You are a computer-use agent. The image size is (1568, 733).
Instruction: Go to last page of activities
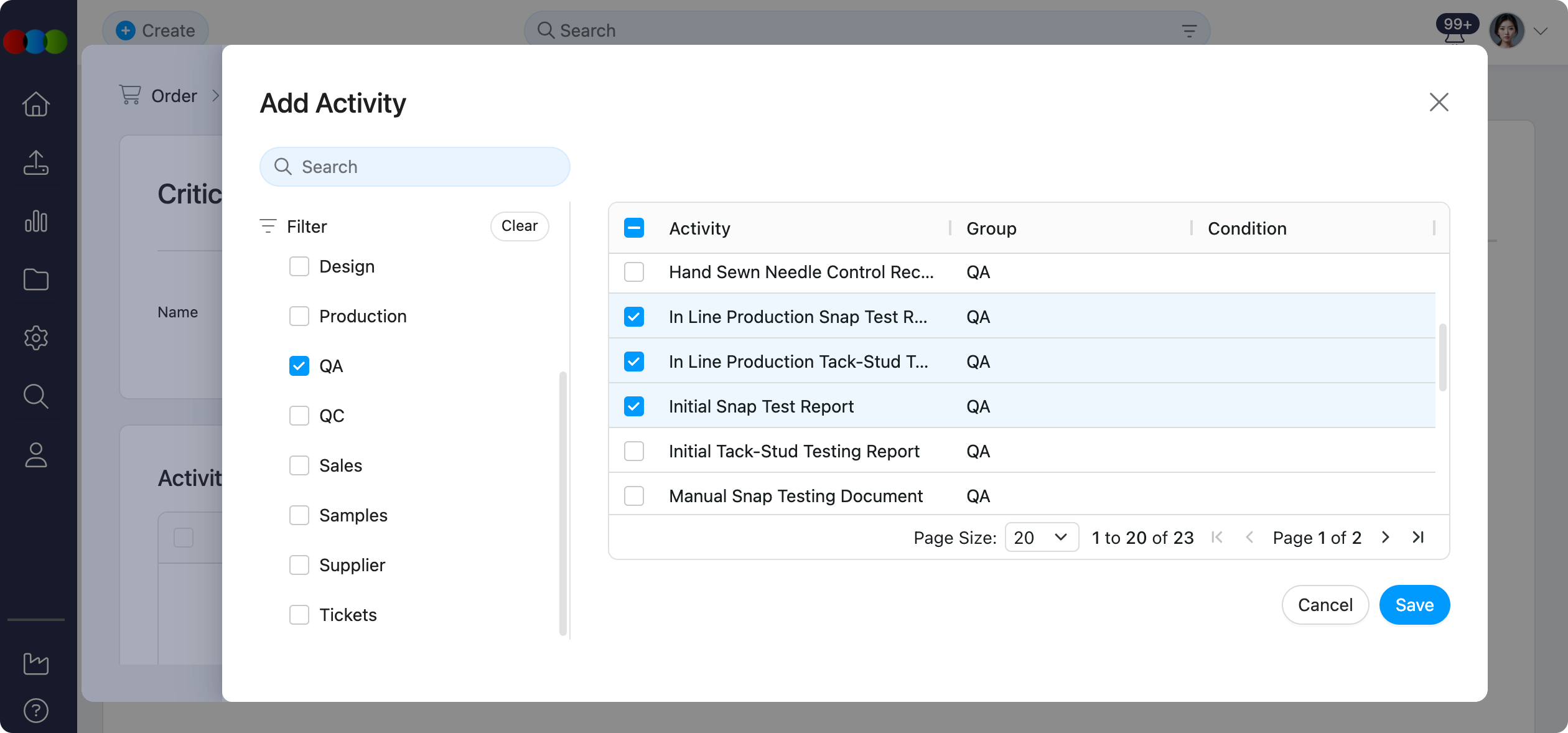pos(1418,537)
